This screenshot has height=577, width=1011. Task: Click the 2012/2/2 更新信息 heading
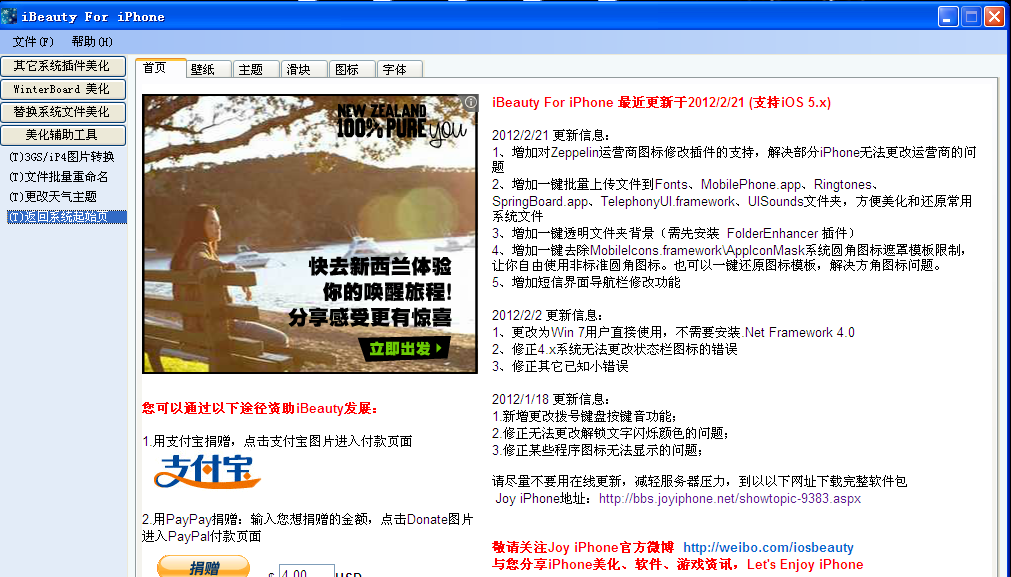547,316
